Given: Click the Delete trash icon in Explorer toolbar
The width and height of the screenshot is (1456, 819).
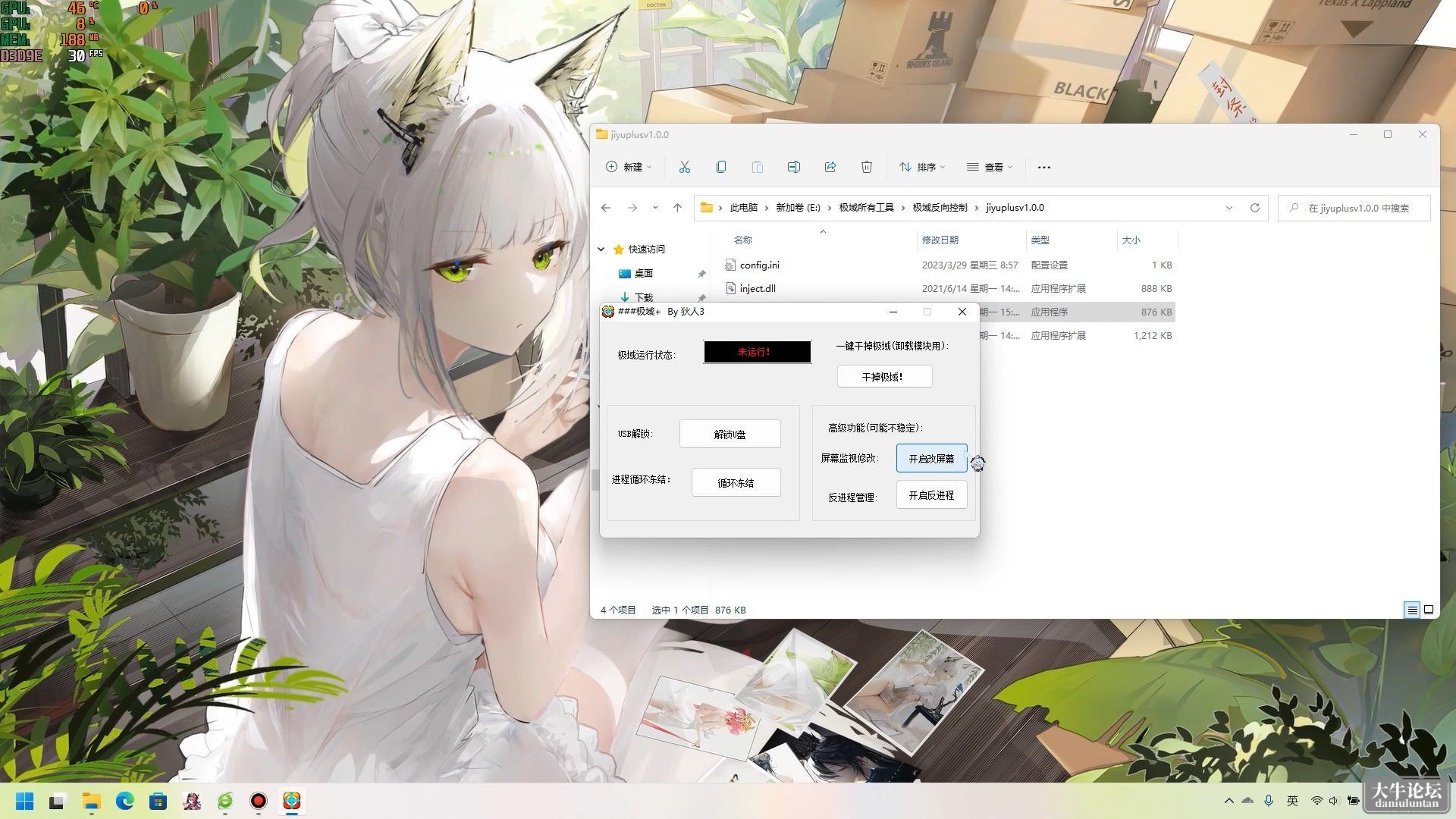Looking at the screenshot, I should coord(866,167).
